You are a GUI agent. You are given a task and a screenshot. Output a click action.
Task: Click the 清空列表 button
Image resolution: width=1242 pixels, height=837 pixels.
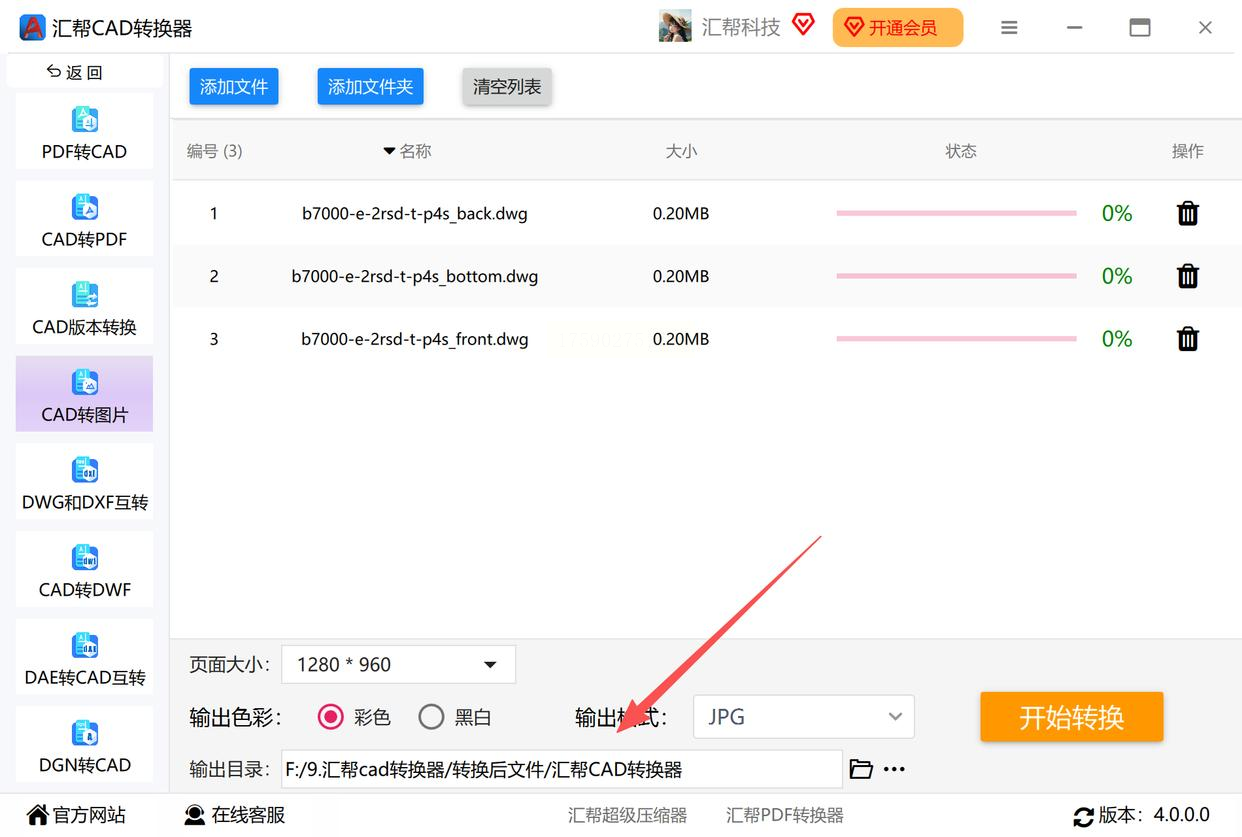[507, 87]
